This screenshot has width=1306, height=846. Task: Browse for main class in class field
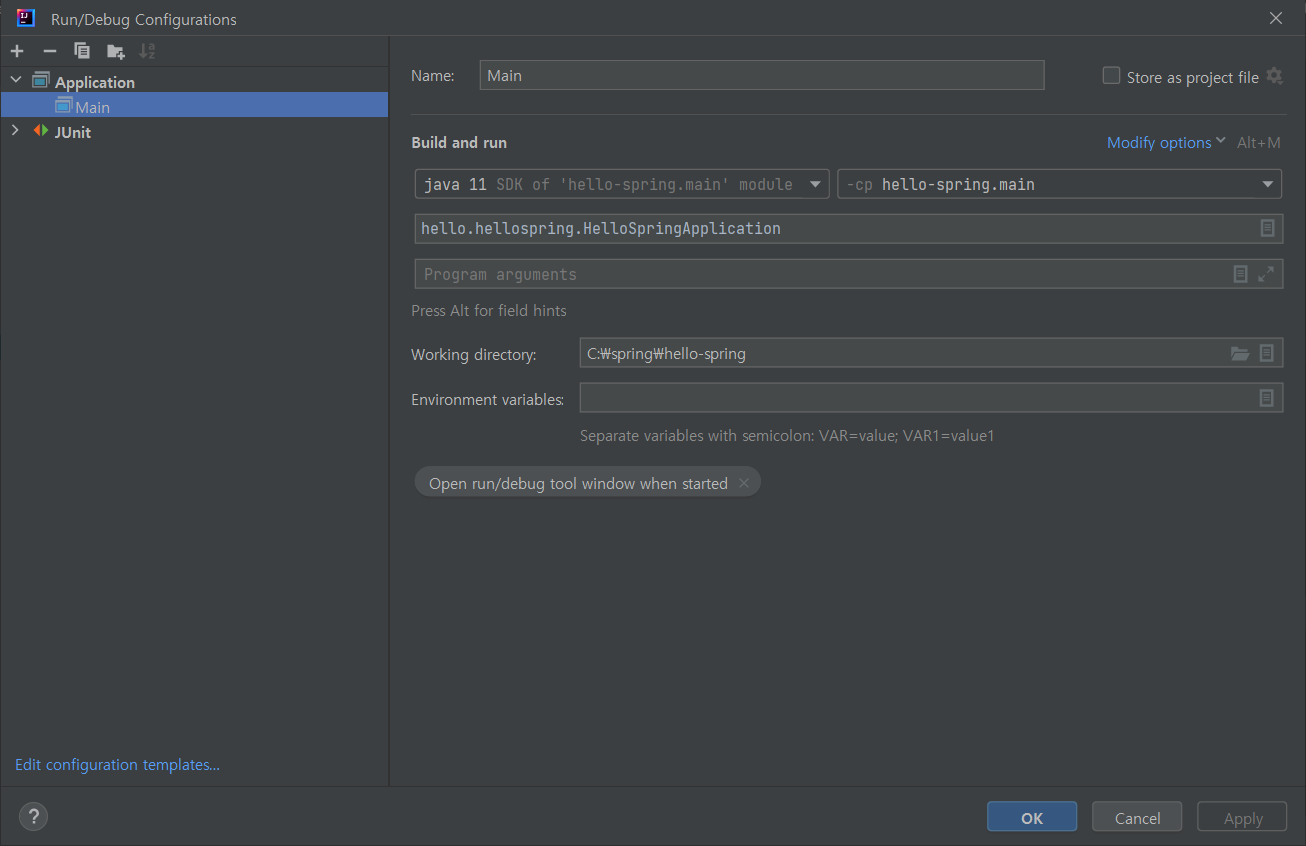click(1267, 228)
